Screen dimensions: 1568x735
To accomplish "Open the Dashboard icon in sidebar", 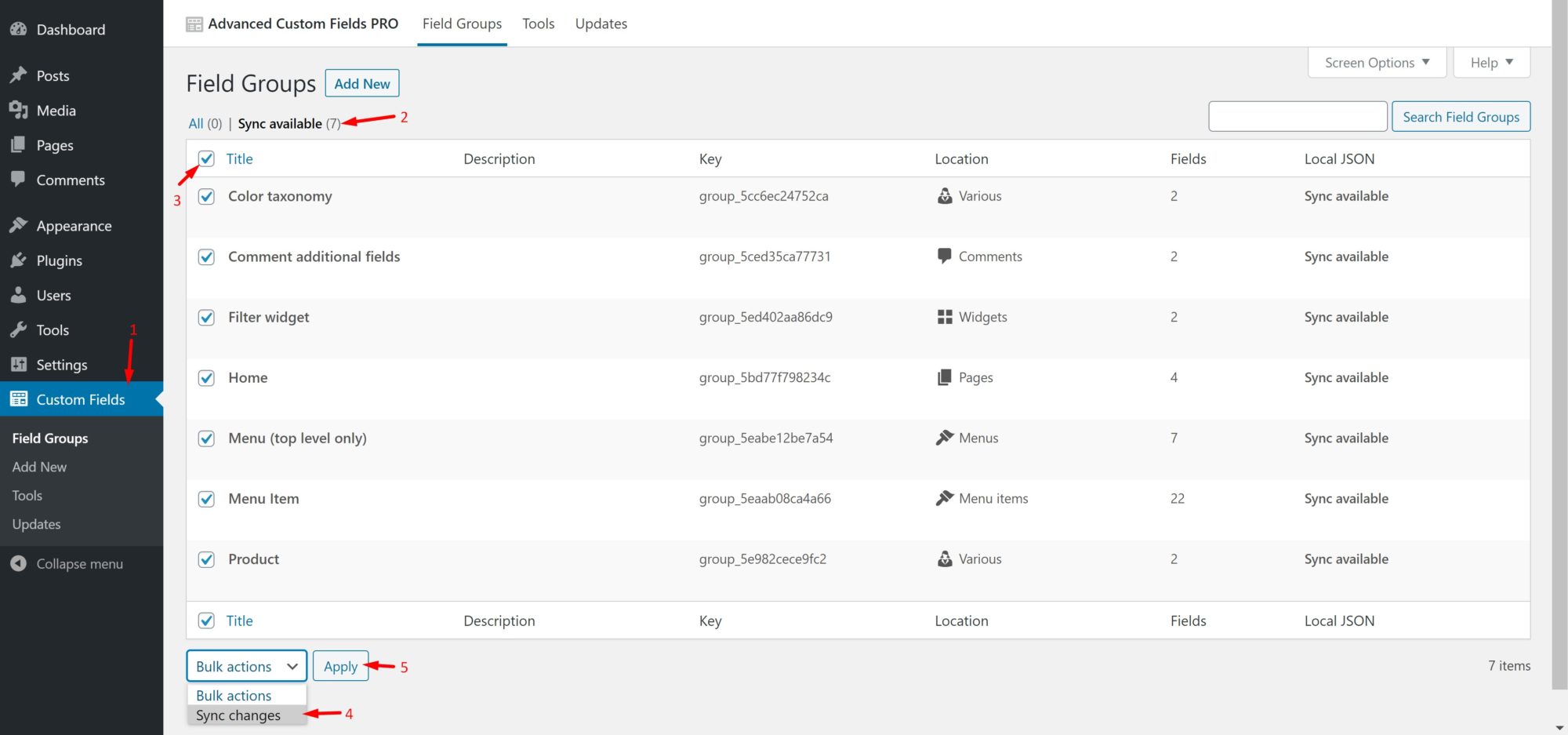I will click(x=19, y=29).
